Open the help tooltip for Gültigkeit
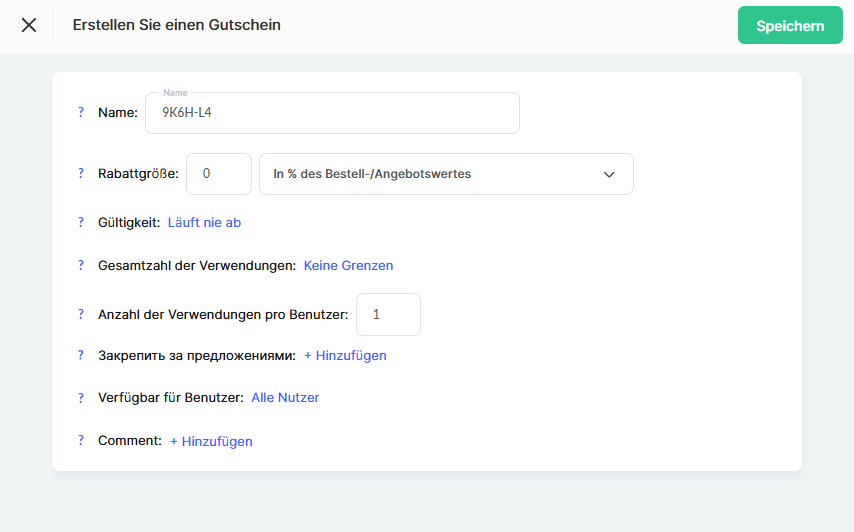854x532 pixels. (81, 223)
